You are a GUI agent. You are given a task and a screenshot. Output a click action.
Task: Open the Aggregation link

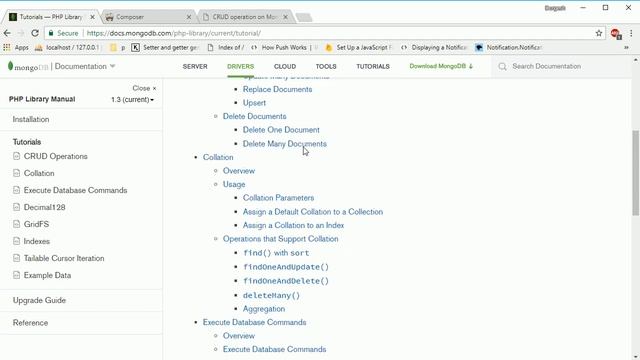(x=264, y=309)
